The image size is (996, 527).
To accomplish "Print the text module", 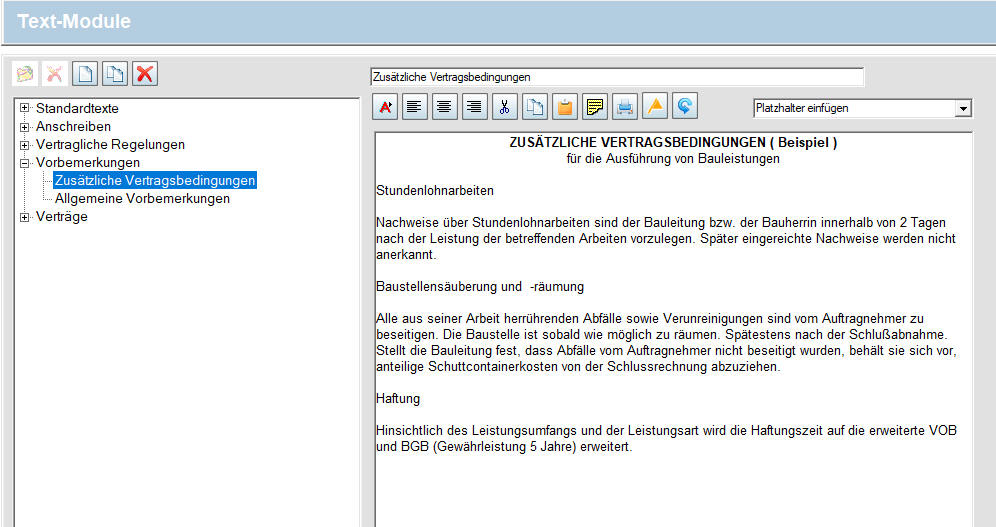I will (625, 107).
